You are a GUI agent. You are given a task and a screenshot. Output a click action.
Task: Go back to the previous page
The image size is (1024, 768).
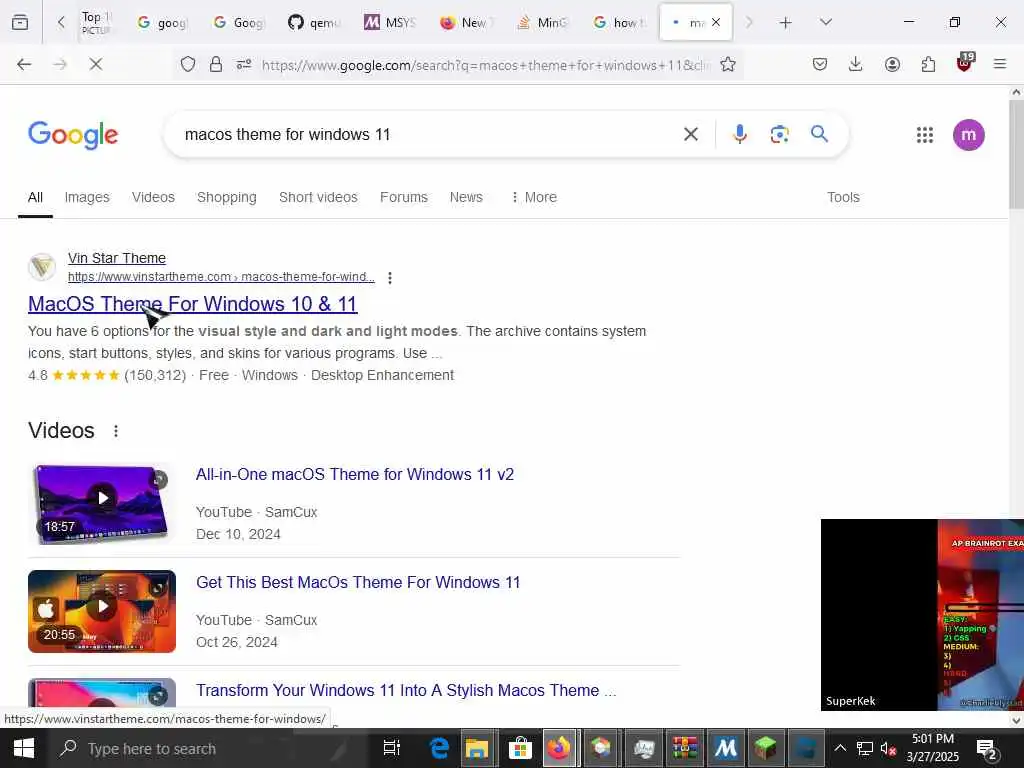click(24, 64)
